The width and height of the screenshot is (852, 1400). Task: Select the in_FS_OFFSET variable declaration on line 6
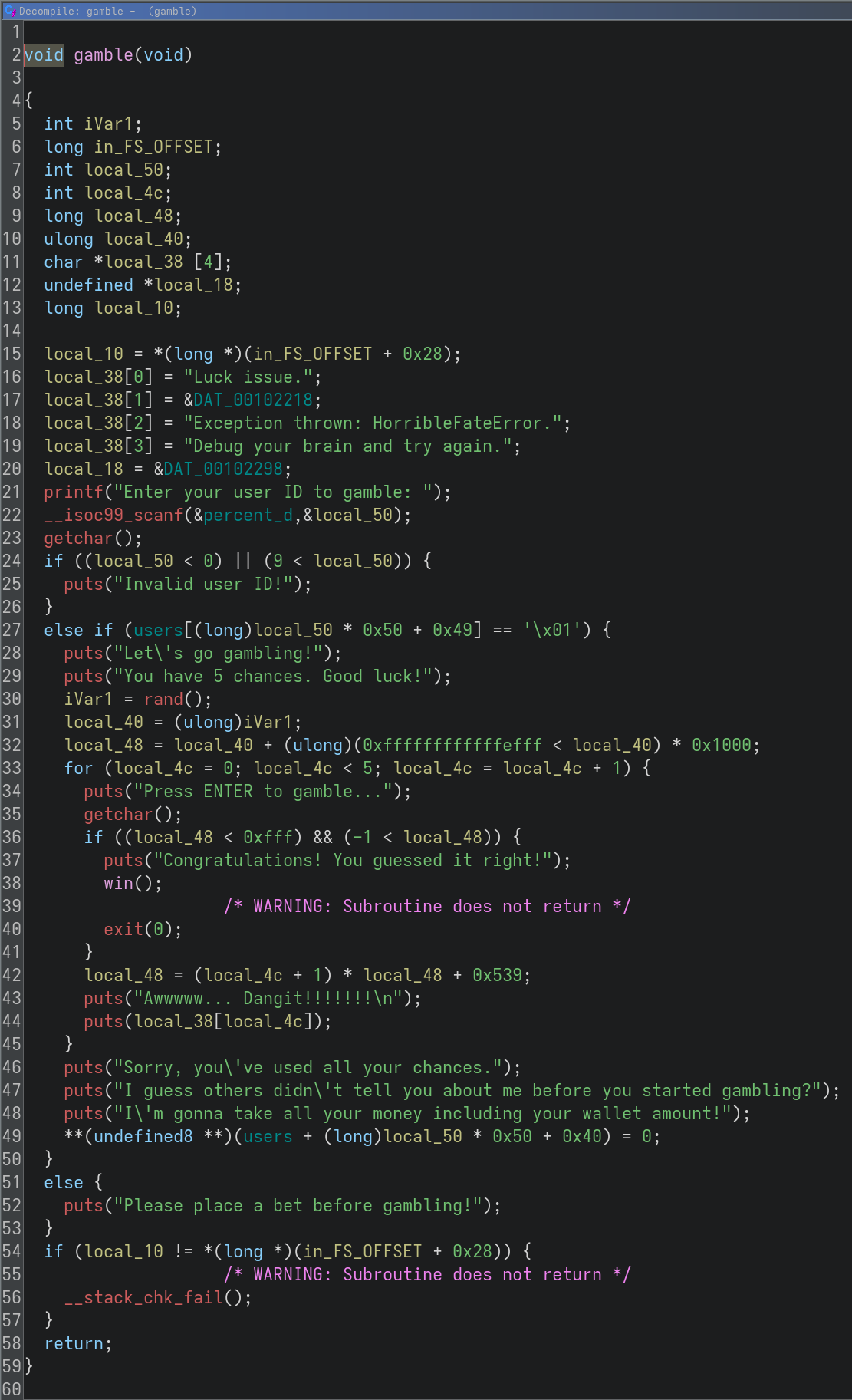pyautogui.click(x=153, y=147)
